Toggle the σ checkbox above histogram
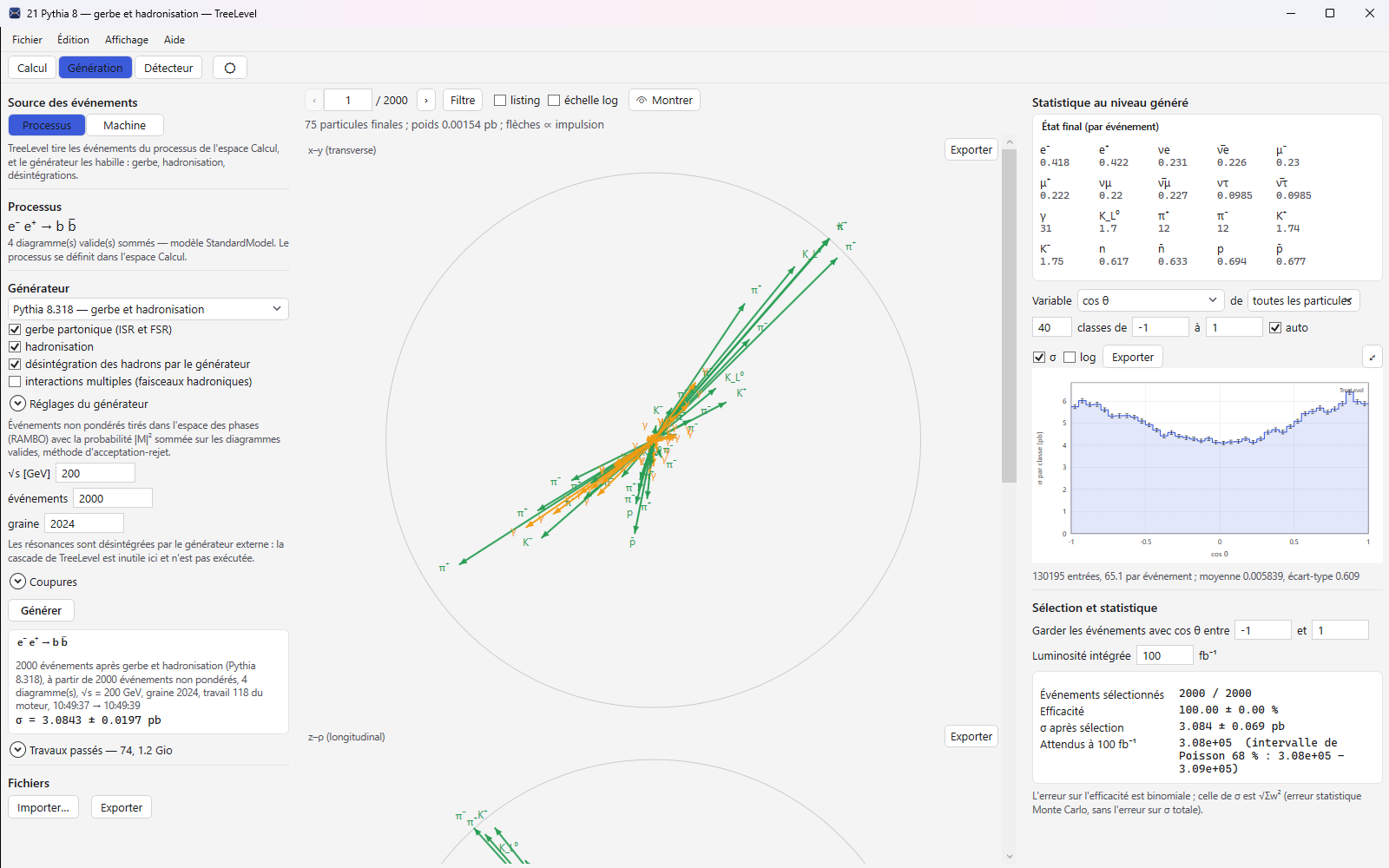The width and height of the screenshot is (1389, 868). pos(1039,358)
